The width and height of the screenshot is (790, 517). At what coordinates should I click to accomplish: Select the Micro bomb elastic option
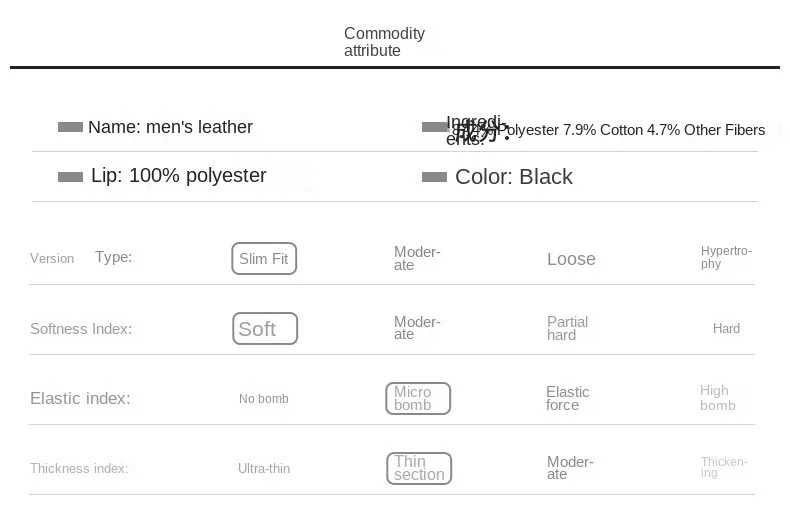pos(418,398)
